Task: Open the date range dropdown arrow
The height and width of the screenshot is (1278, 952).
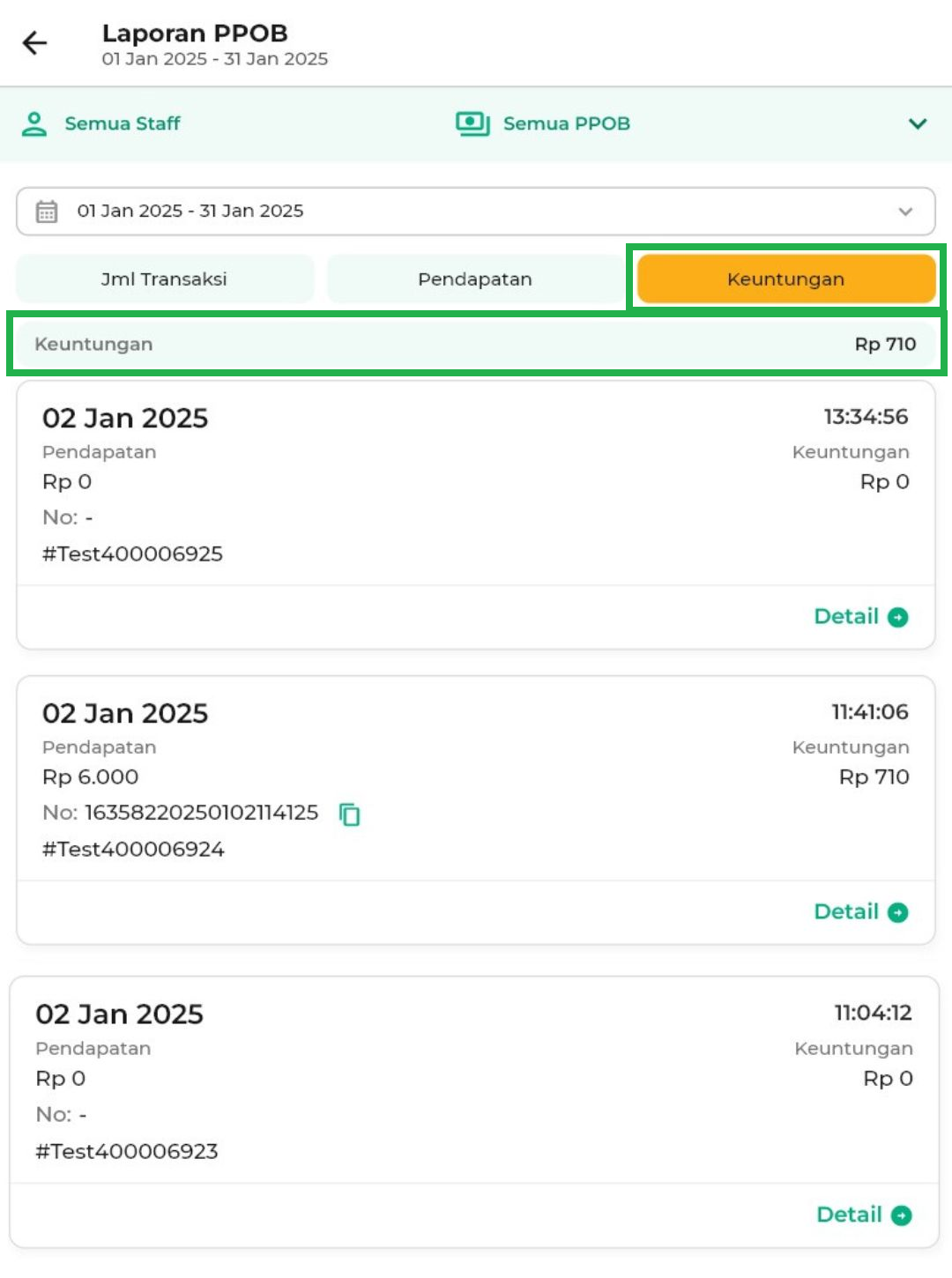Action: pyautogui.click(x=905, y=212)
